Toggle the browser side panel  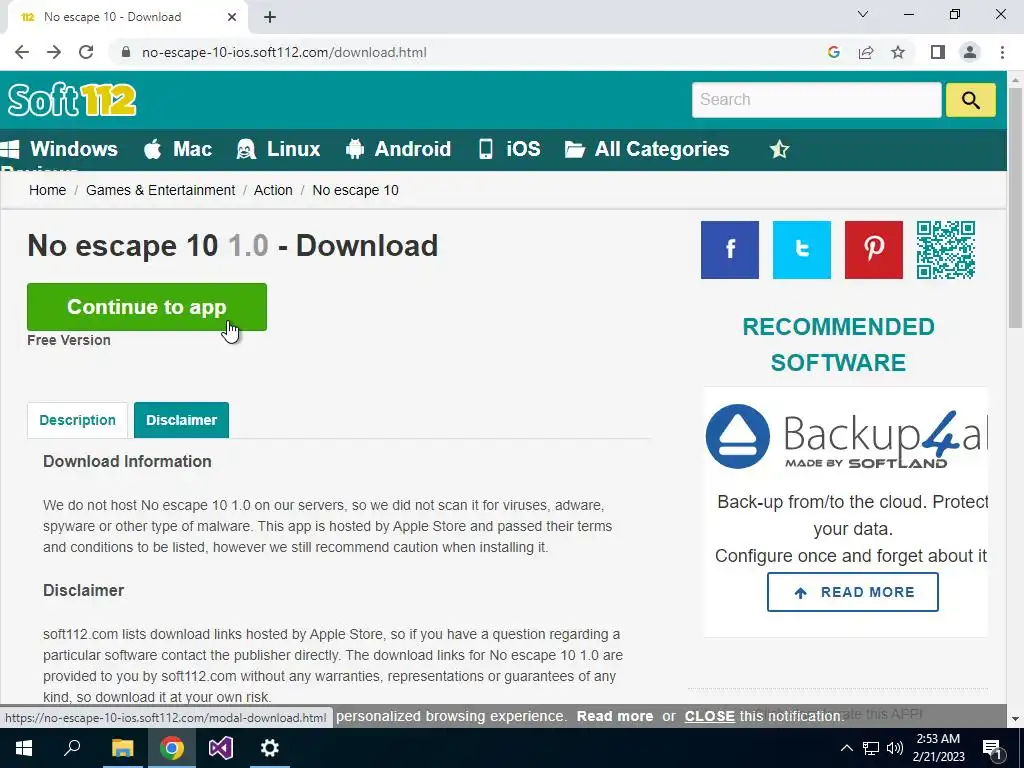938,52
